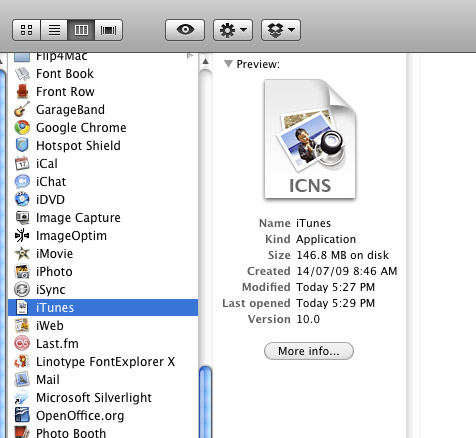The image size is (476, 438).
Task: Click the Modified Today 5:27 PM value
Action: pos(336,287)
